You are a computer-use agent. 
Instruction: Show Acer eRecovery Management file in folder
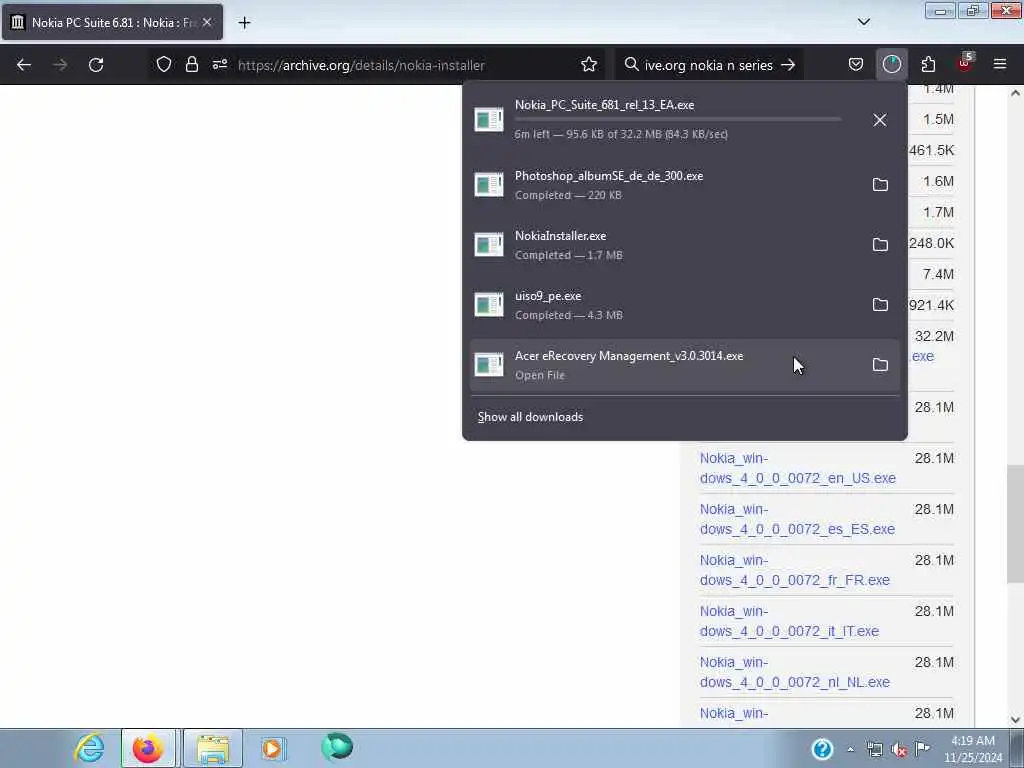click(x=880, y=364)
